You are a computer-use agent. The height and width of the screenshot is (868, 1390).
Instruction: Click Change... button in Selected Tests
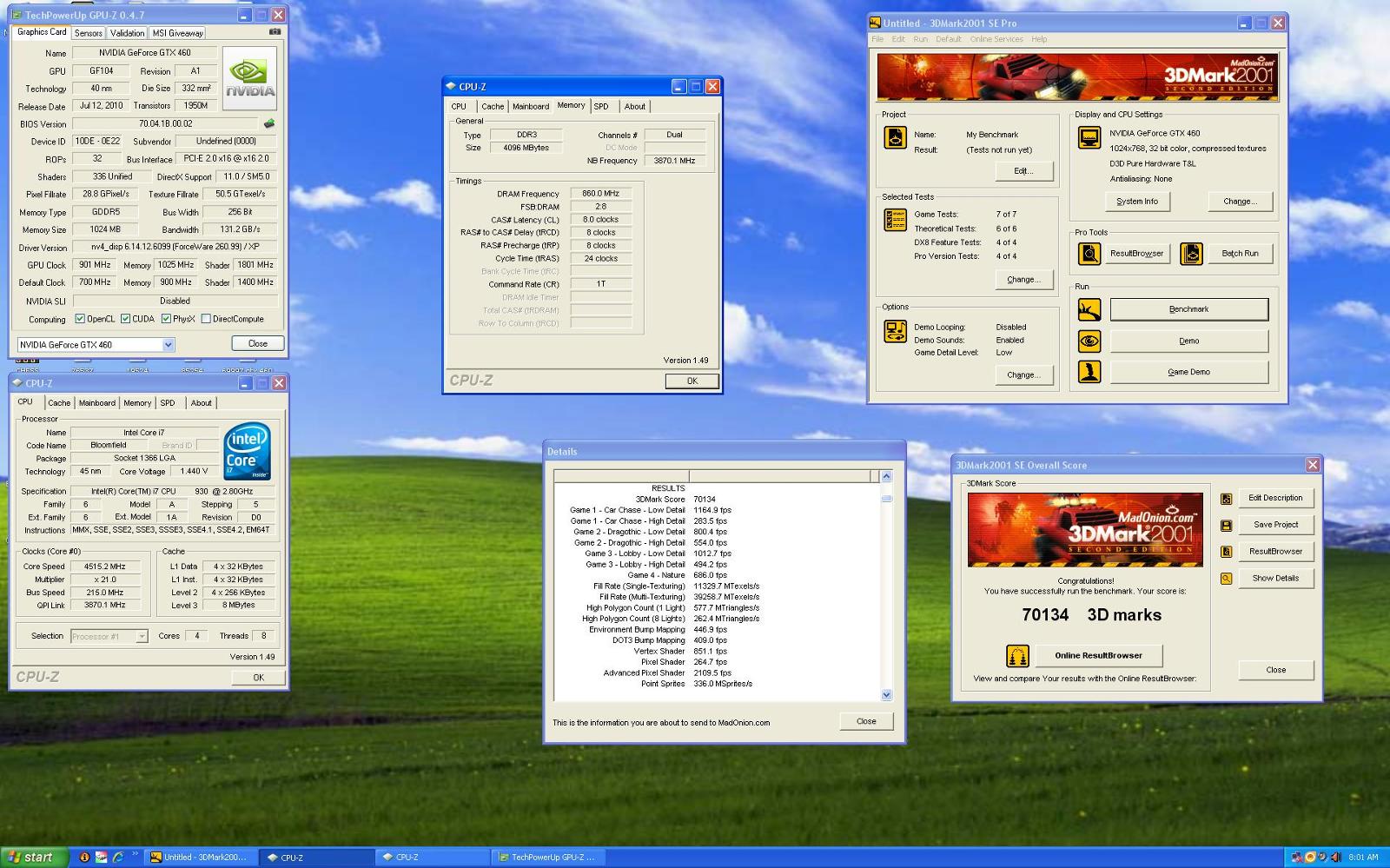coord(1023,280)
